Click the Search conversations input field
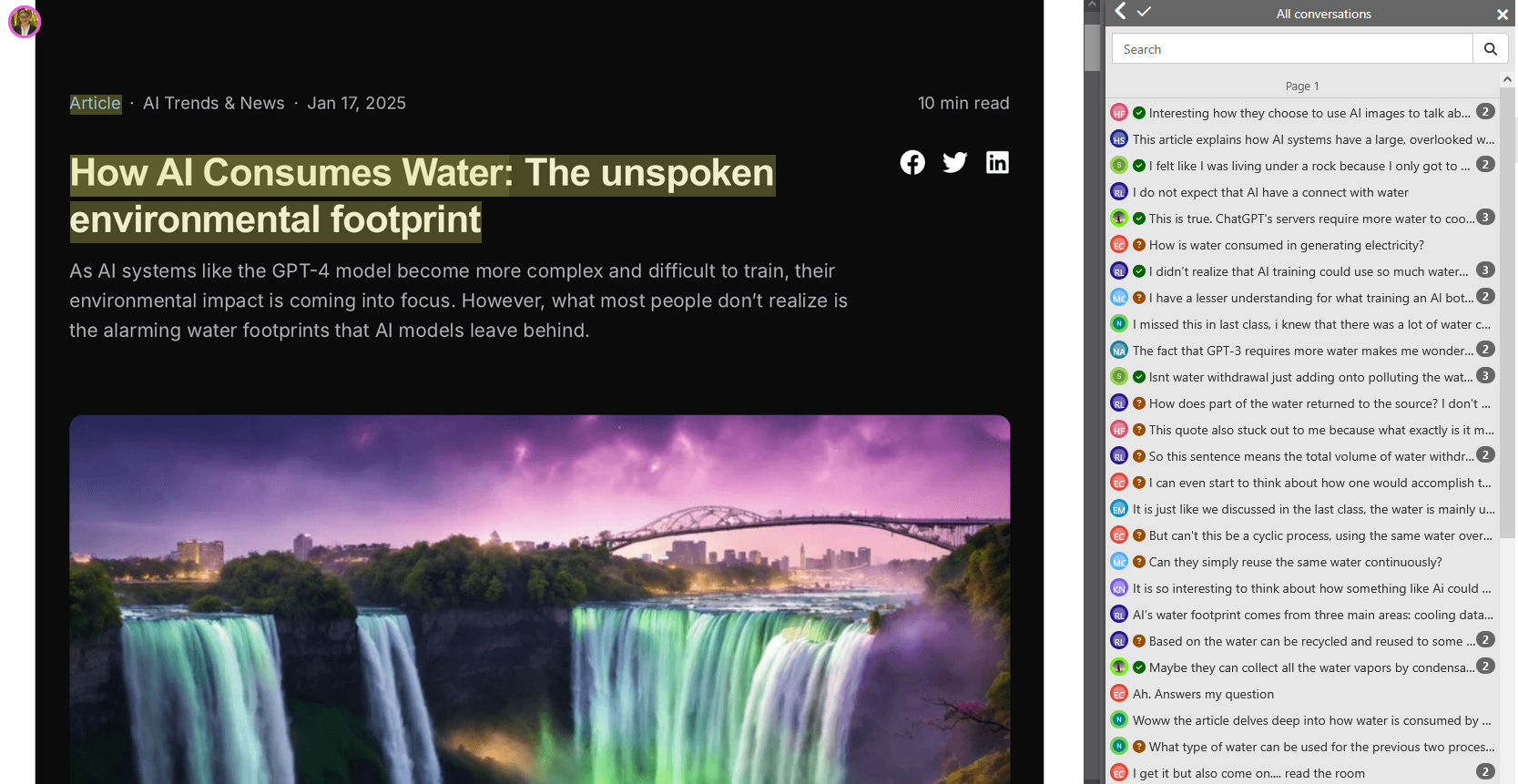Image resolution: width=1518 pixels, height=784 pixels. click(1292, 49)
